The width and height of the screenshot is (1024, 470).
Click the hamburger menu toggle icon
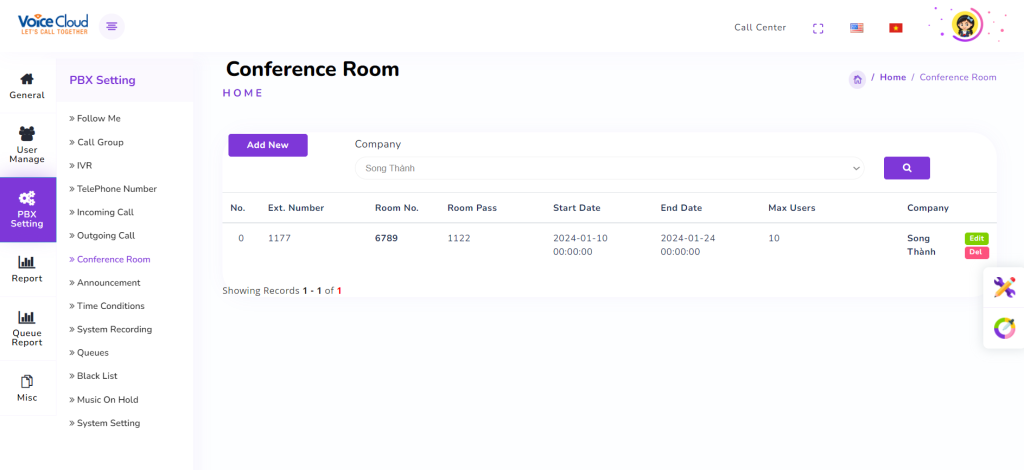[x=112, y=26]
